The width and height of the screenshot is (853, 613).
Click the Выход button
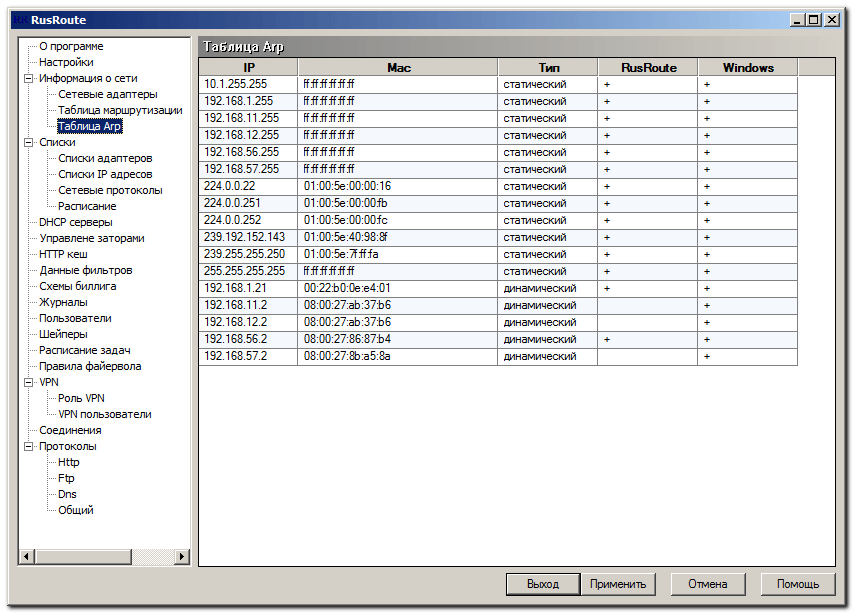pos(543,584)
